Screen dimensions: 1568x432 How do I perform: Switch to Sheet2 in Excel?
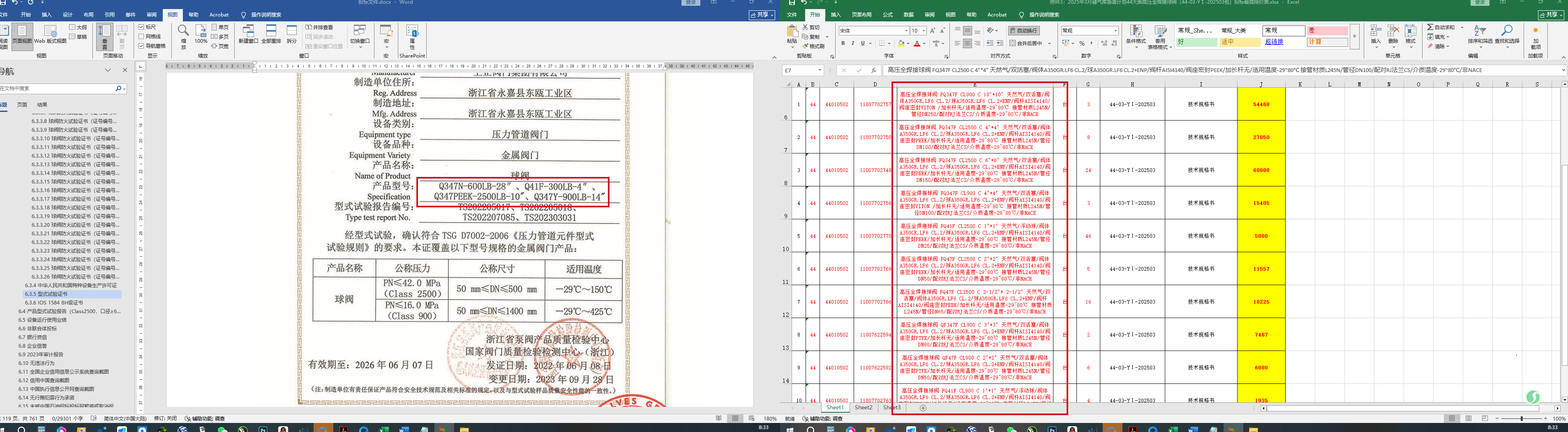tap(863, 408)
